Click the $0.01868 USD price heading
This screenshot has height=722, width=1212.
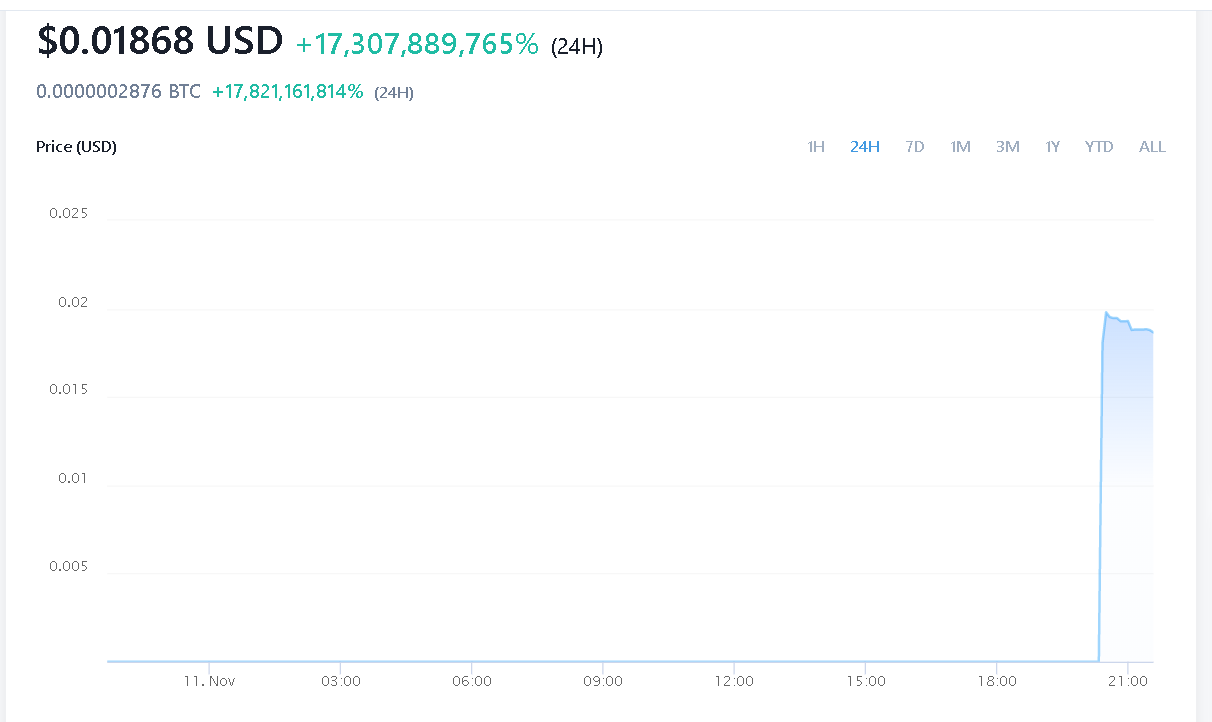160,41
